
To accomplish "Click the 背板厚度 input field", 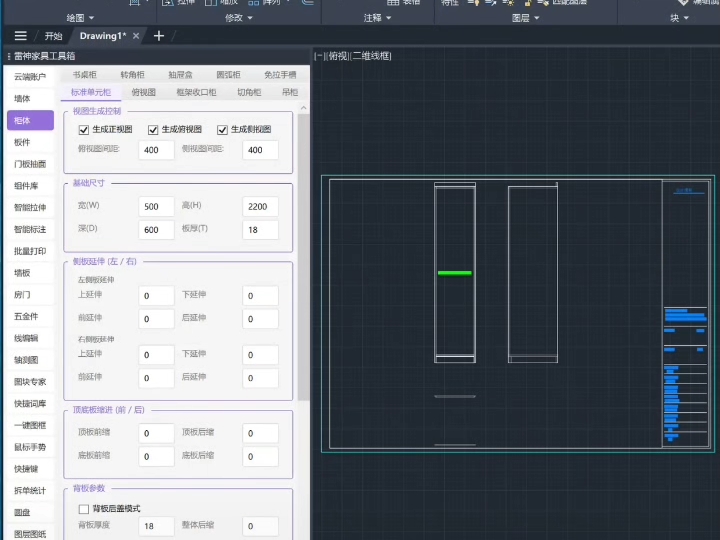I will [156, 526].
